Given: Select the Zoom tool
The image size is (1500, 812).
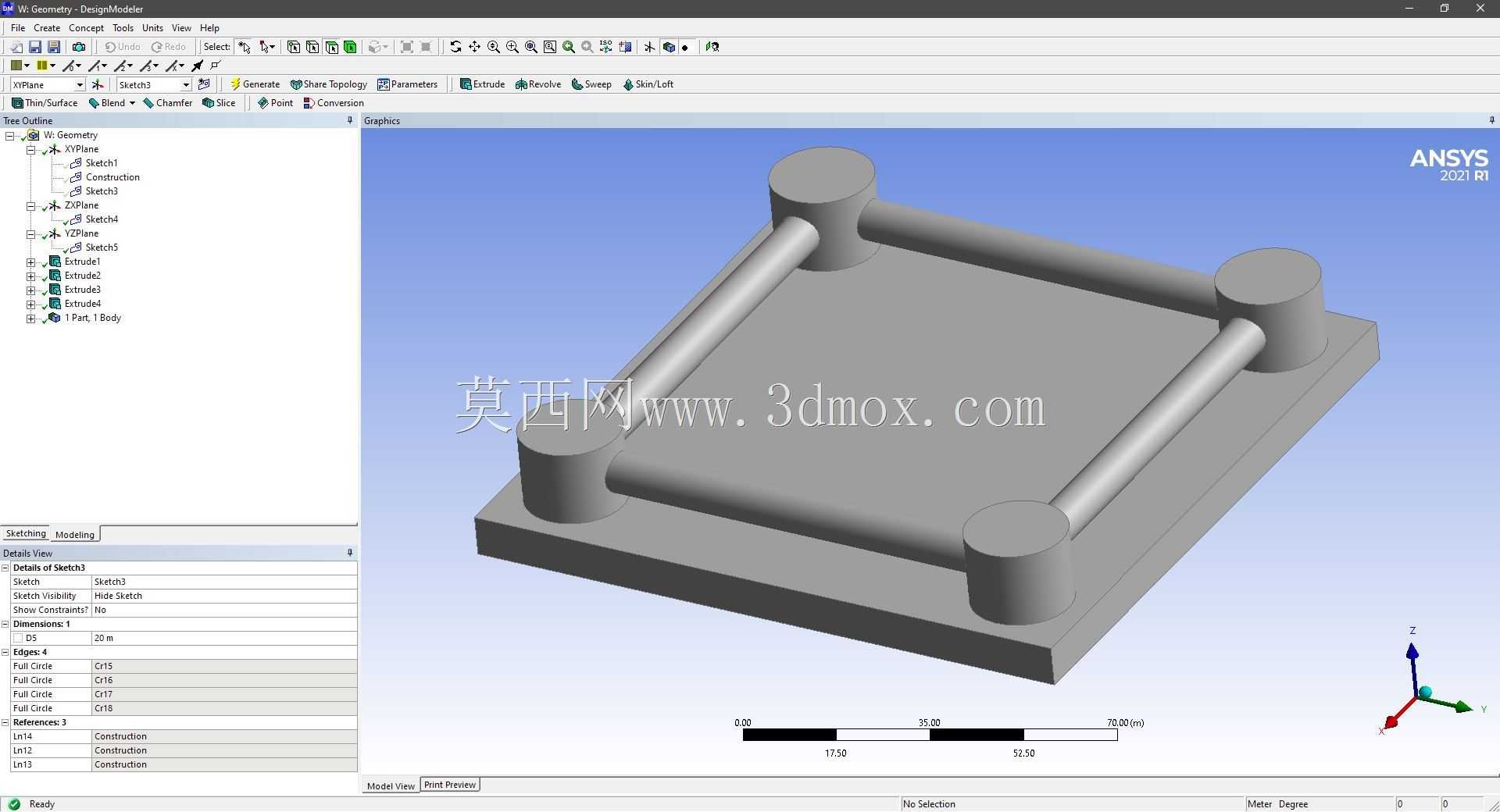Looking at the screenshot, I should (494, 47).
